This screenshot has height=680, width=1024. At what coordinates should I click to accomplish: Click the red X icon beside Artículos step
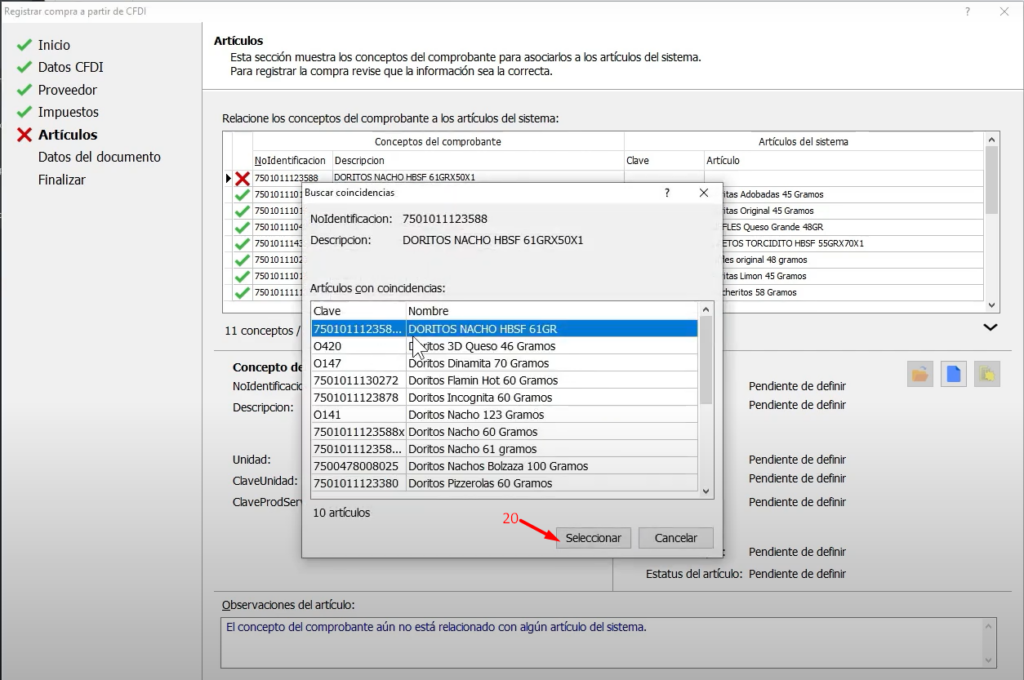[24, 135]
